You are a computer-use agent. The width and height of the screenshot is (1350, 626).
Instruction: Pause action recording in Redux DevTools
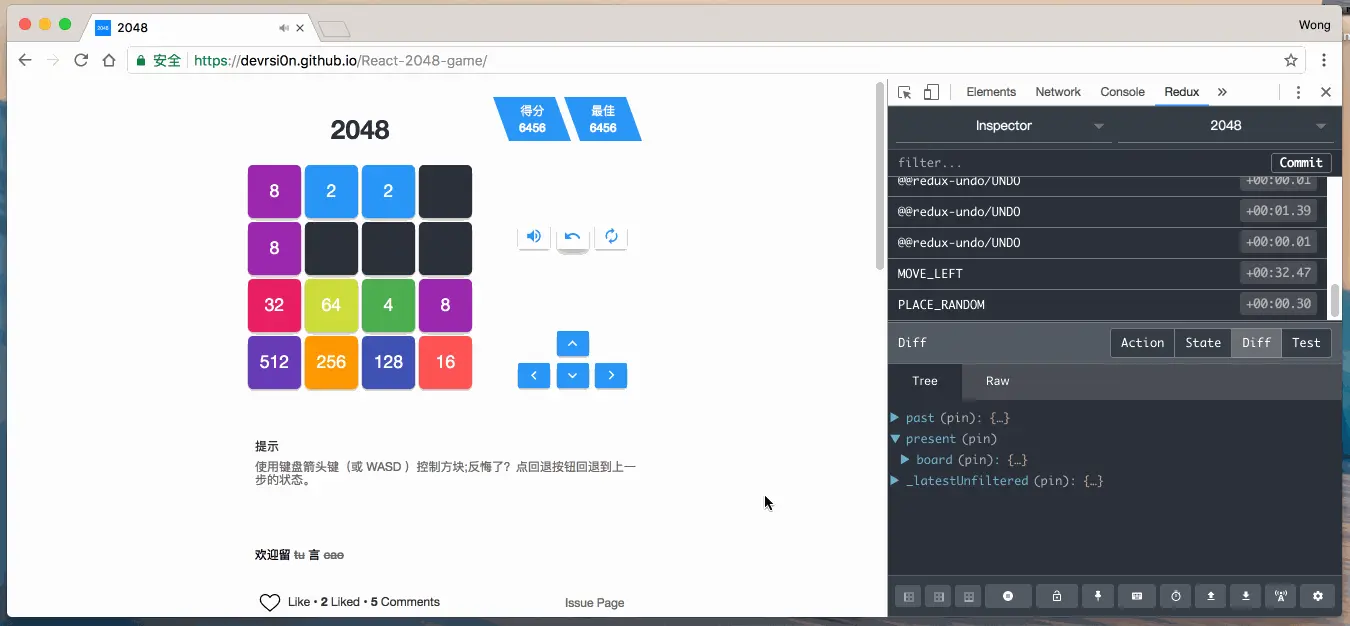tap(1008, 596)
